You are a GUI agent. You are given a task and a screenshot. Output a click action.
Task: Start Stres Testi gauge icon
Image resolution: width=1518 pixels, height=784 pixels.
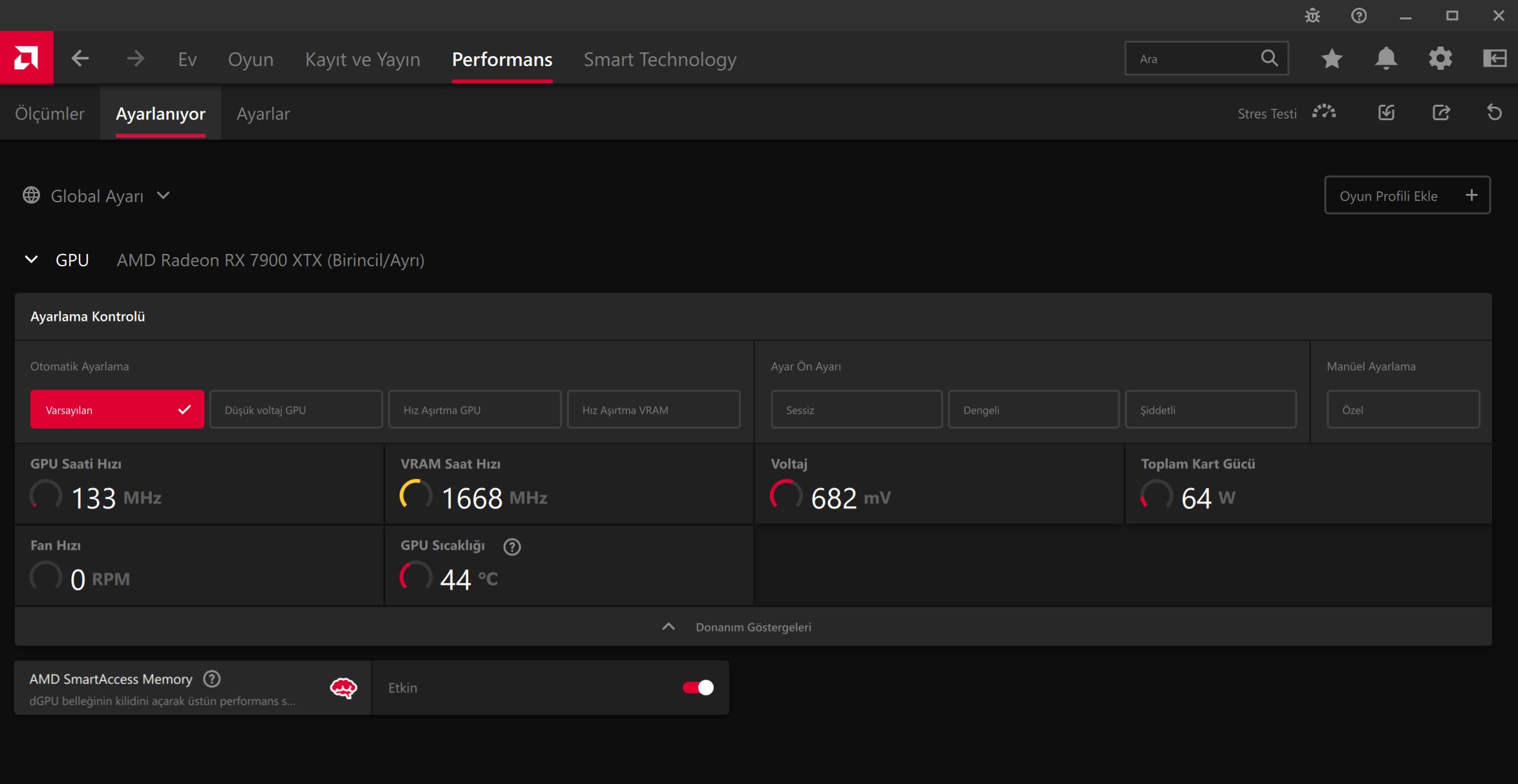[1324, 112]
